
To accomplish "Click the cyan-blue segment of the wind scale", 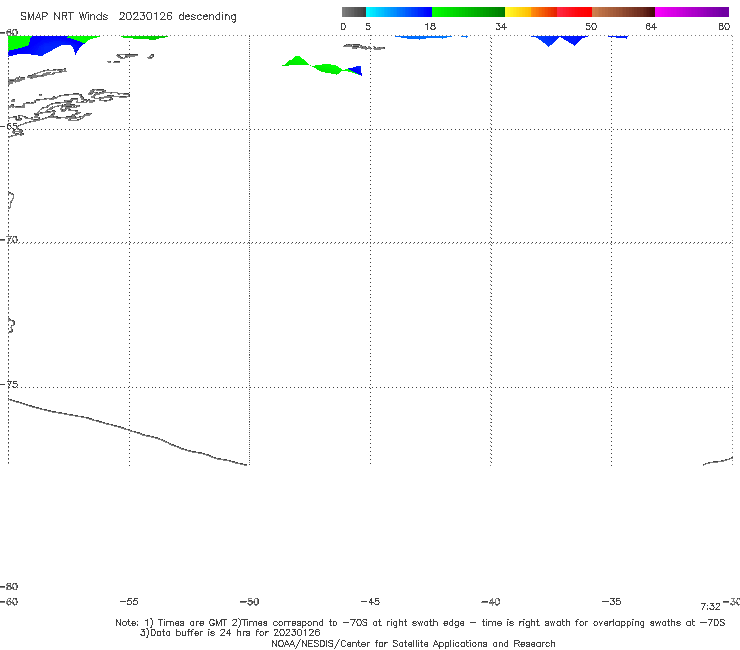I will (x=399, y=12).
